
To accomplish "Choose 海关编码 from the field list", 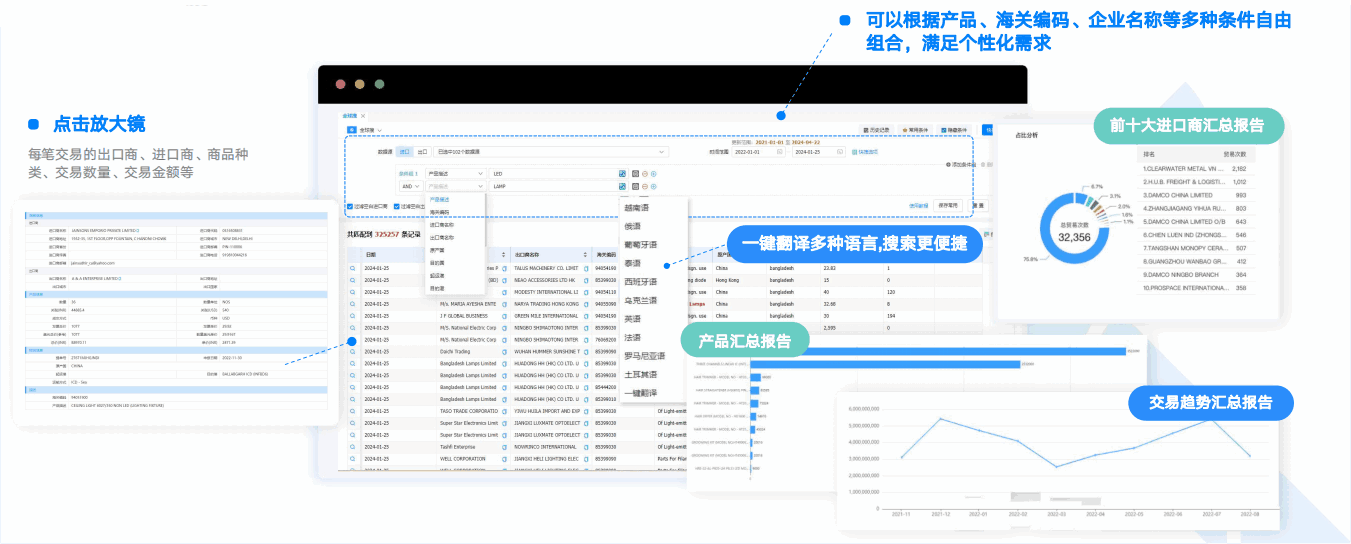I will 440,212.
